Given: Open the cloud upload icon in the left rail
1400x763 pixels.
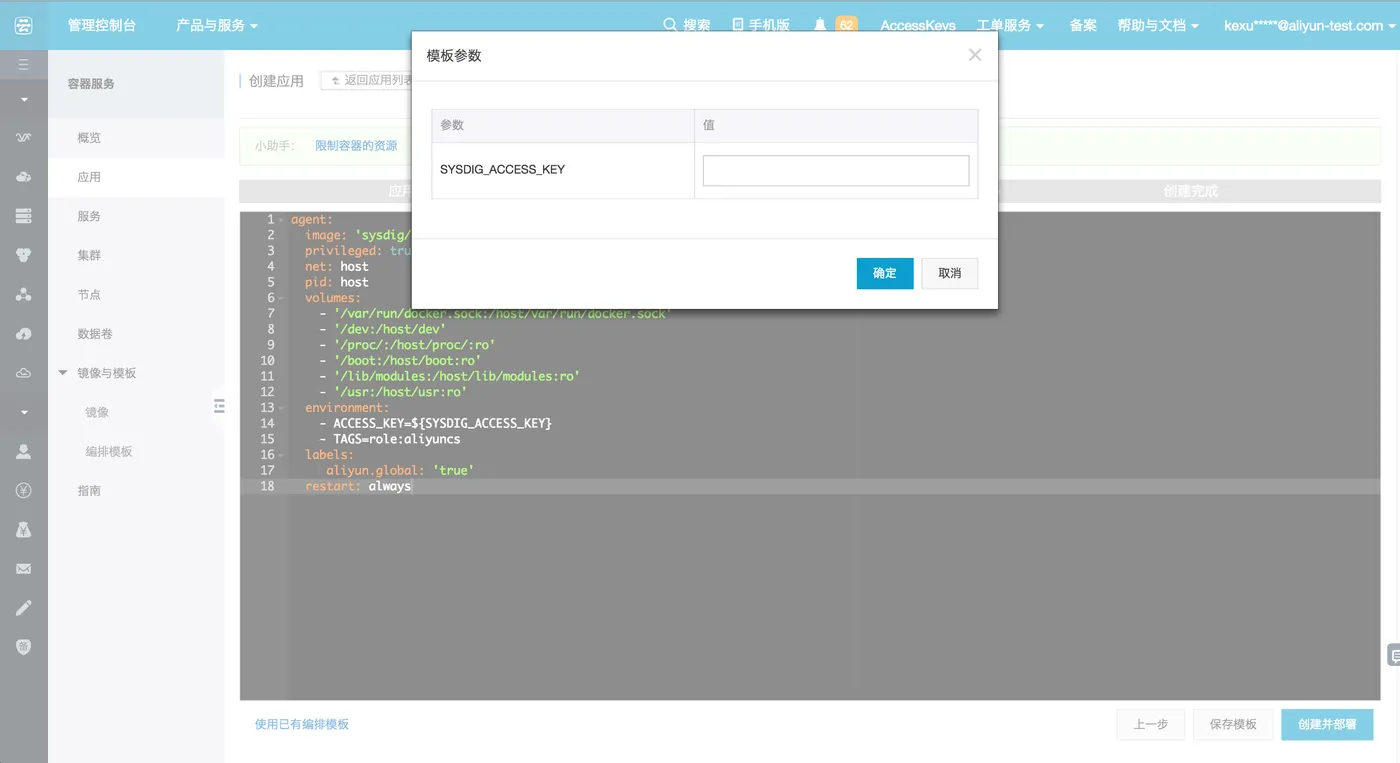Looking at the screenshot, I should (24, 176).
